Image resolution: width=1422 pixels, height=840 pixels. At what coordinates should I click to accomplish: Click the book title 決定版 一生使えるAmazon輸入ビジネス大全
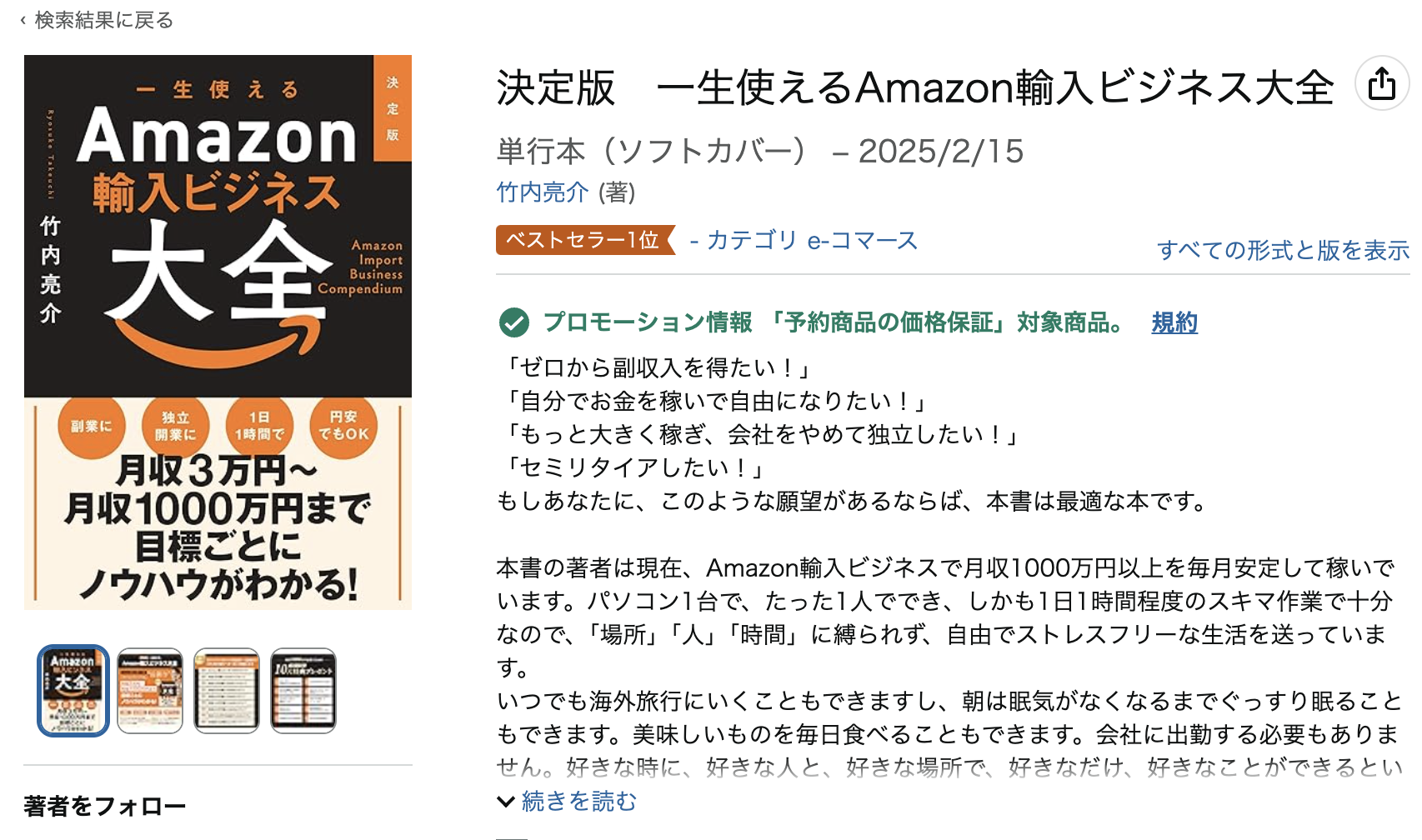914,87
